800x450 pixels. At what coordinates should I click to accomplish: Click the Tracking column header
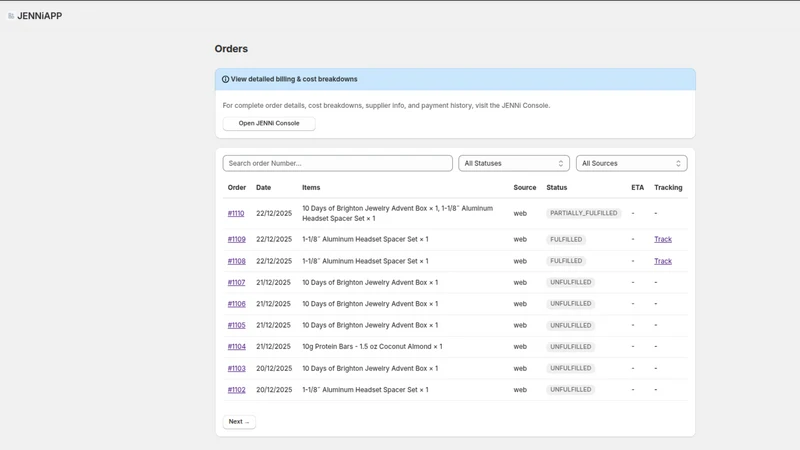click(668, 188)
